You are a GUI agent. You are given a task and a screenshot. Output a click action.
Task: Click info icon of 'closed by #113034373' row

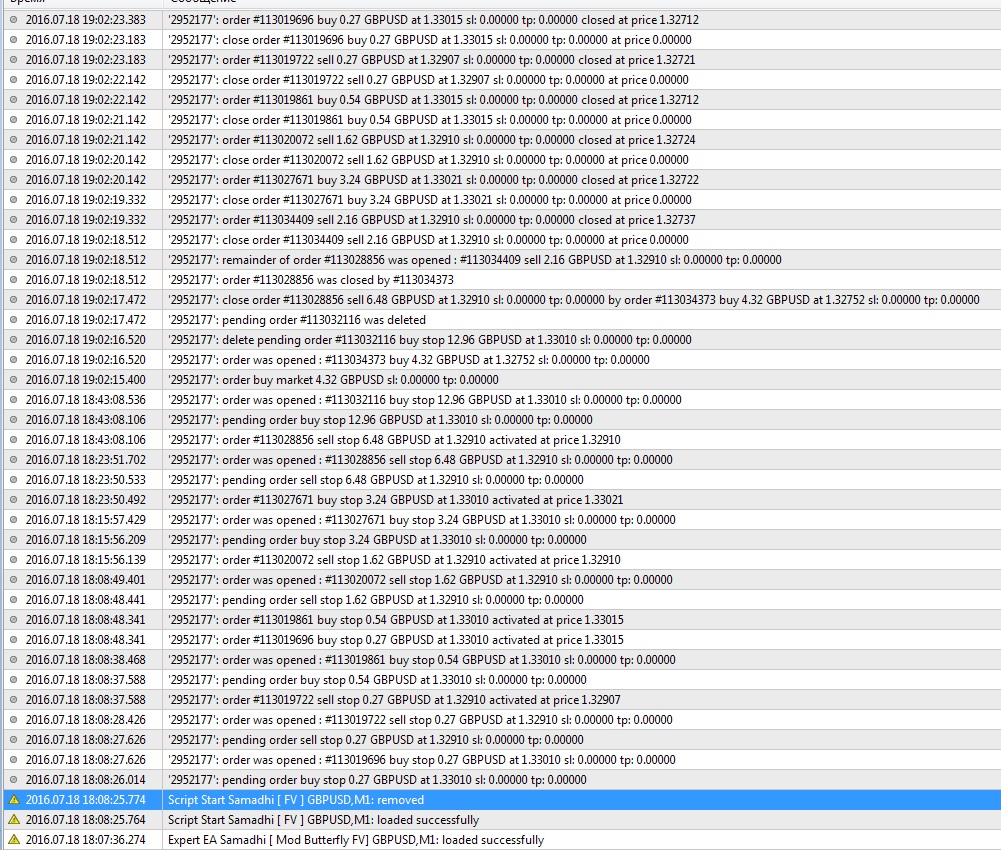coord(13,280)
